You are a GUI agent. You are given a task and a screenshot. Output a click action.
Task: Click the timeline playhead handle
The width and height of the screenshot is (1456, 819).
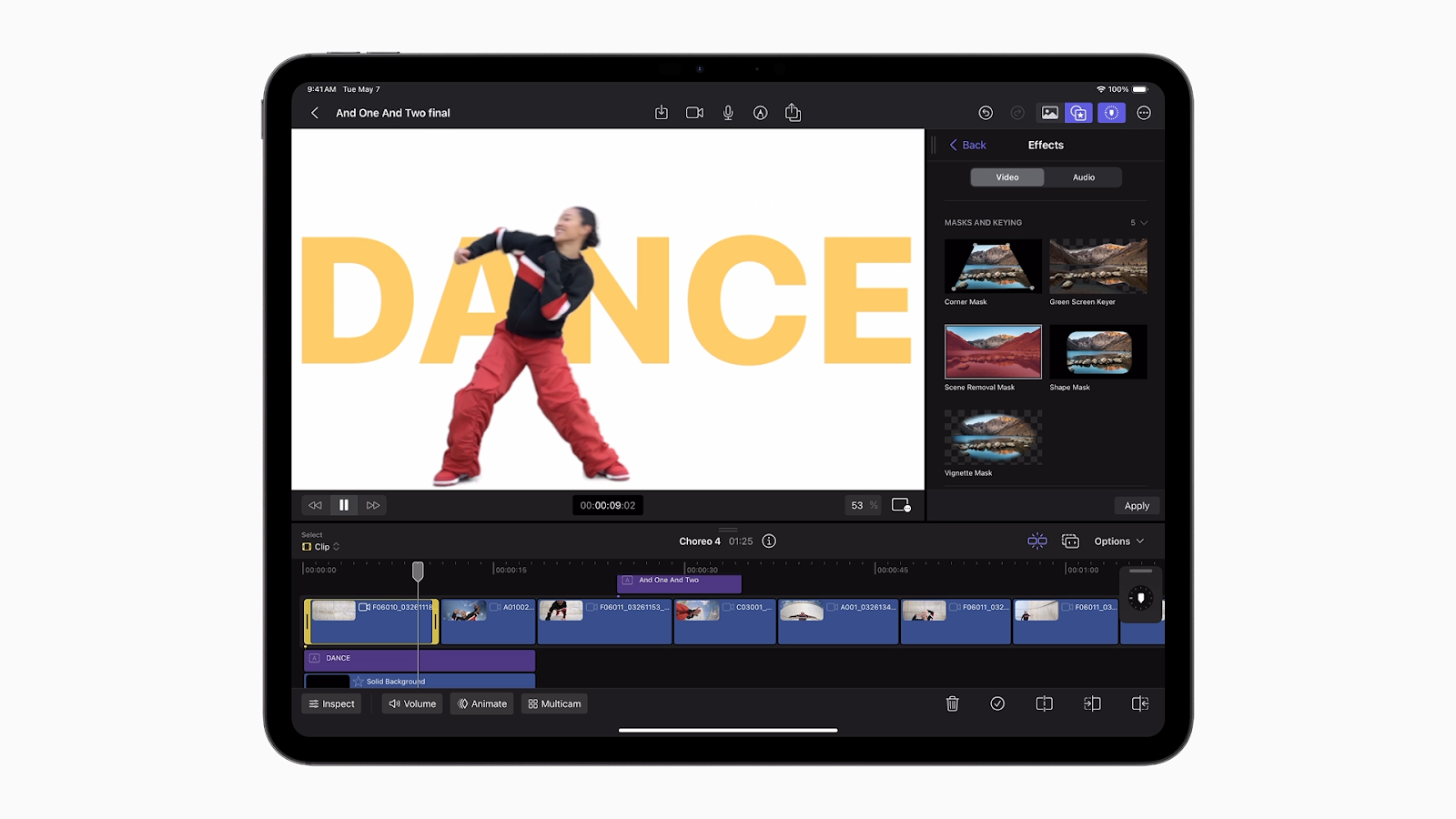pyautogui.click(x=418, y=571)
